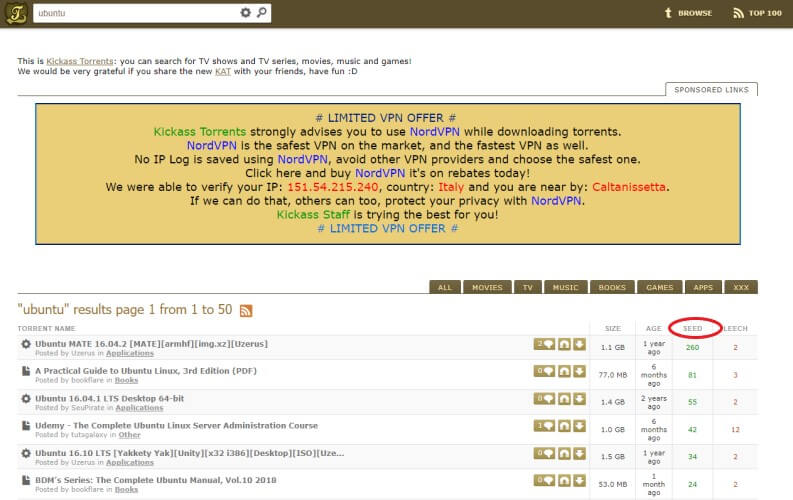793x500 pixels.
Task: Click first NordVPN link in VPN offer banner
Action: [434, 132]
